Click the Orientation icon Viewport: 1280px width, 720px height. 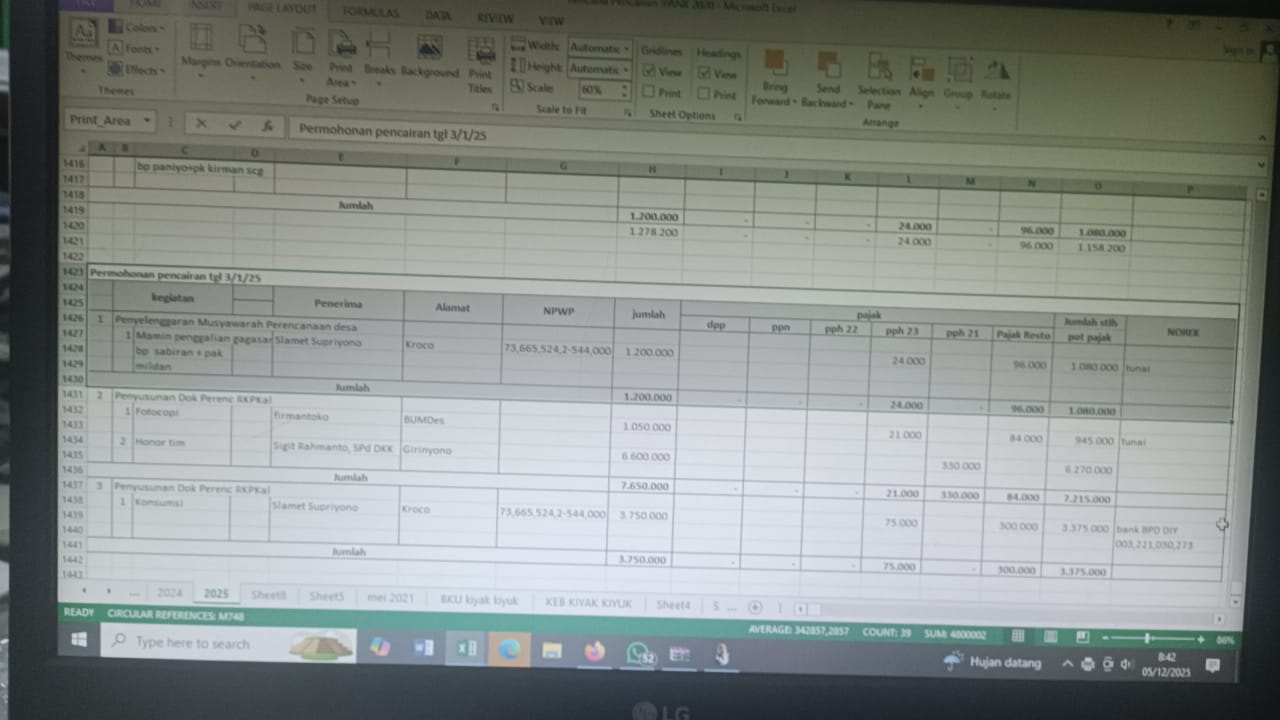(x=253, y=46)
